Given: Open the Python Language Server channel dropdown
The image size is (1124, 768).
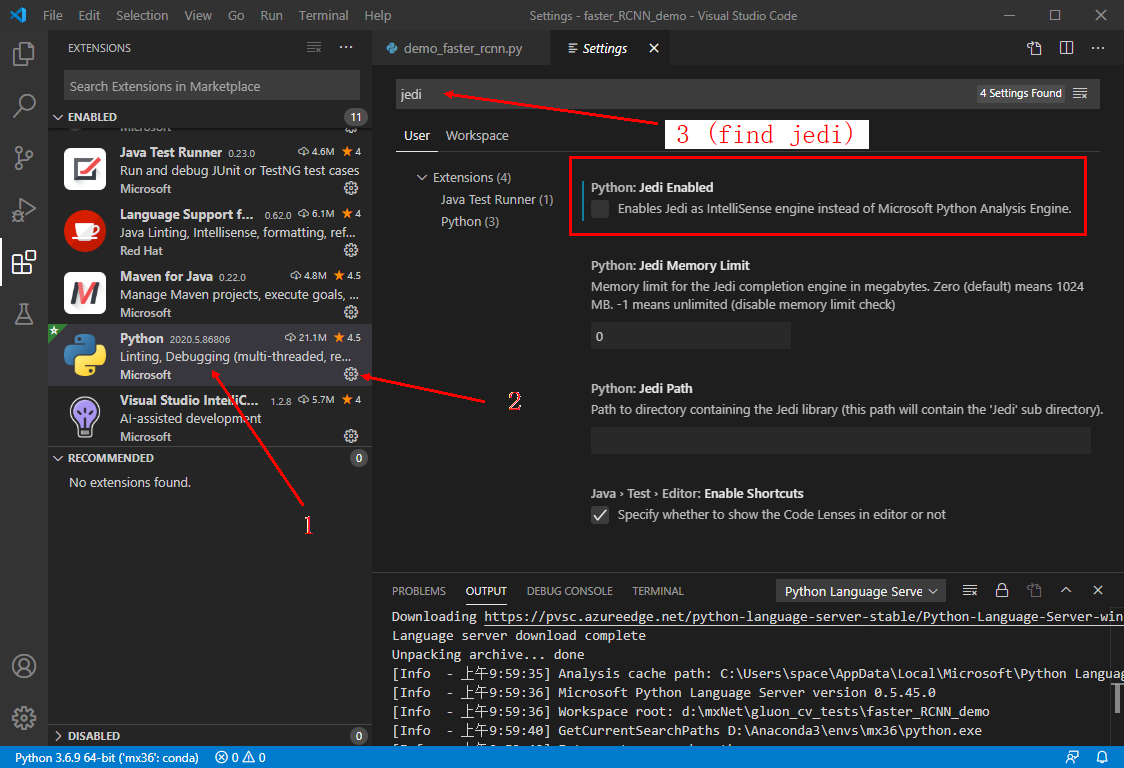Looking at the screenshot, I should 860,590.
